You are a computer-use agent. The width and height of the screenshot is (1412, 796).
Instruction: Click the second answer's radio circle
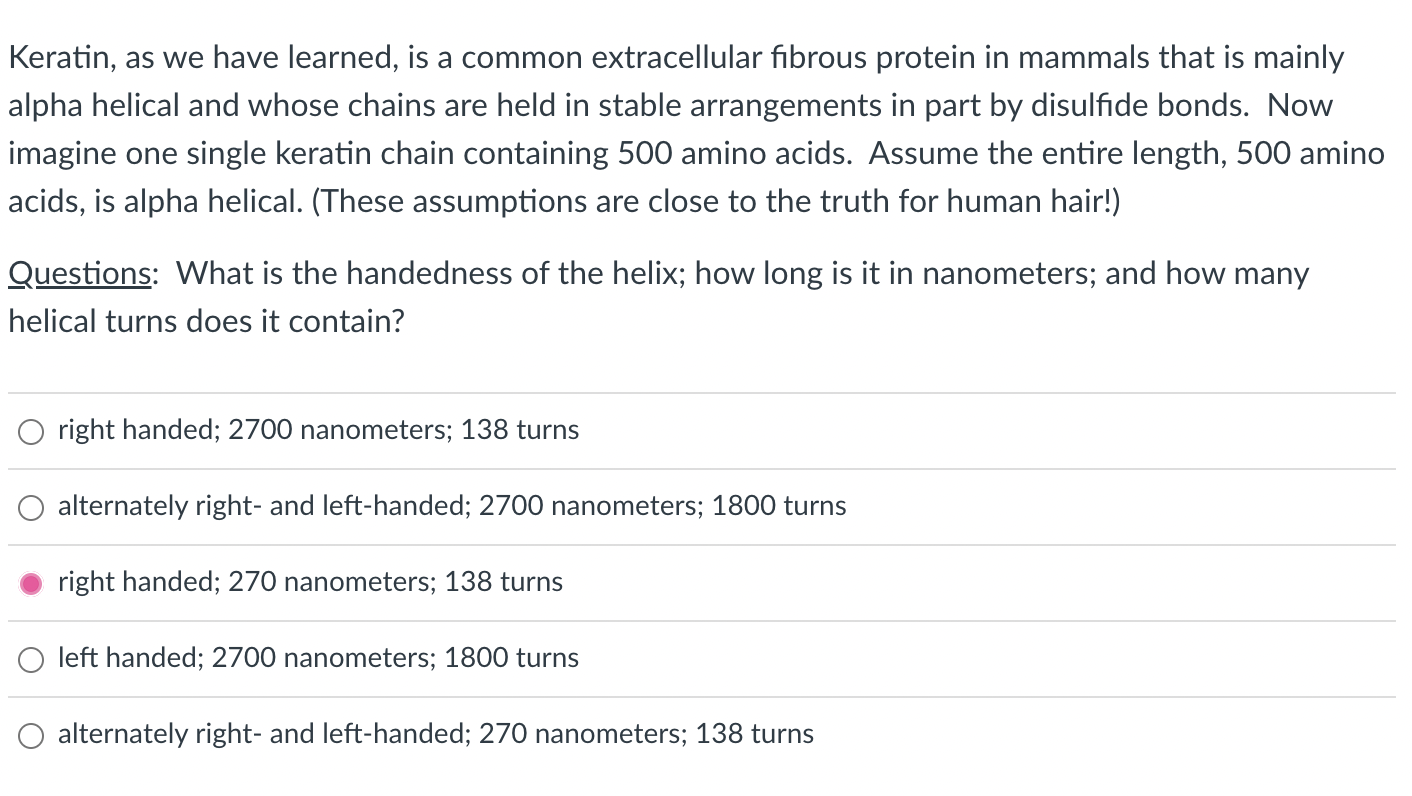click(x=30, y=508)
